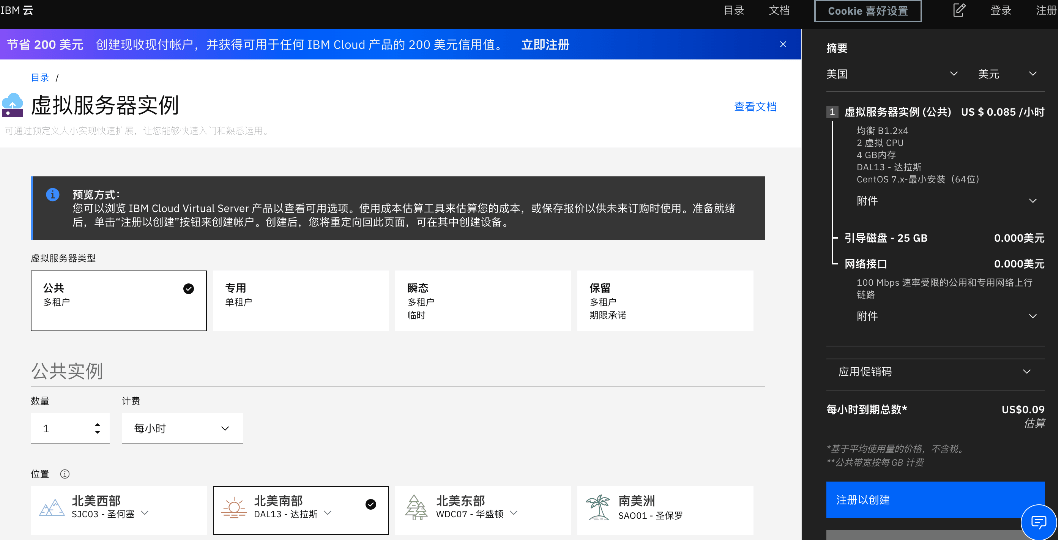Click the 均衡 B1.2x4 profile text
The height and width of the screenshot is (540, 1058).
coord(883,130)
